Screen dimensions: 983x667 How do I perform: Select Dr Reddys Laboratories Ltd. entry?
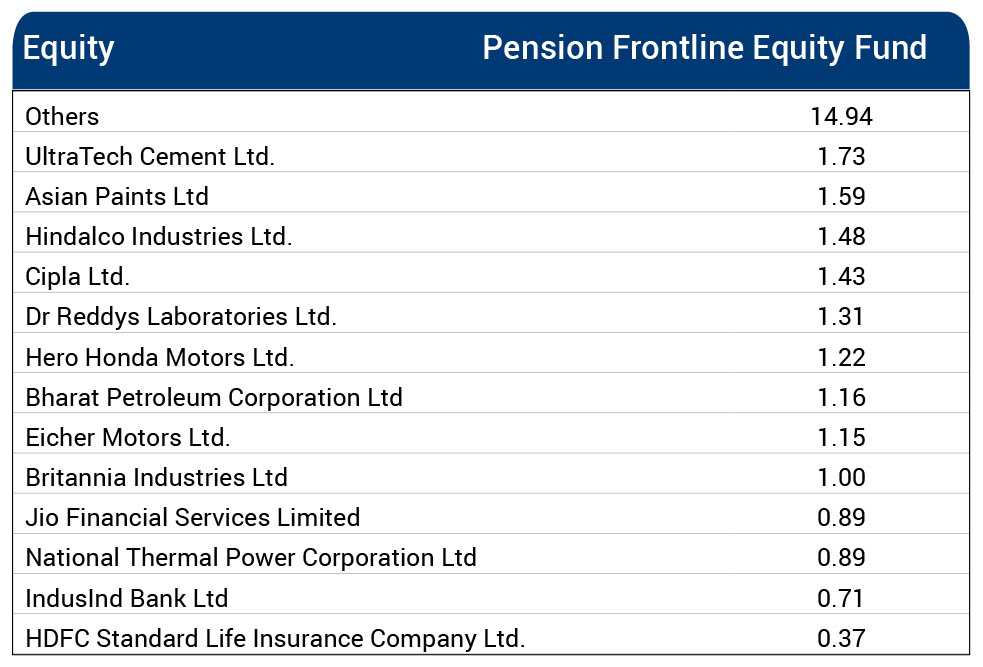pos(181,317)
